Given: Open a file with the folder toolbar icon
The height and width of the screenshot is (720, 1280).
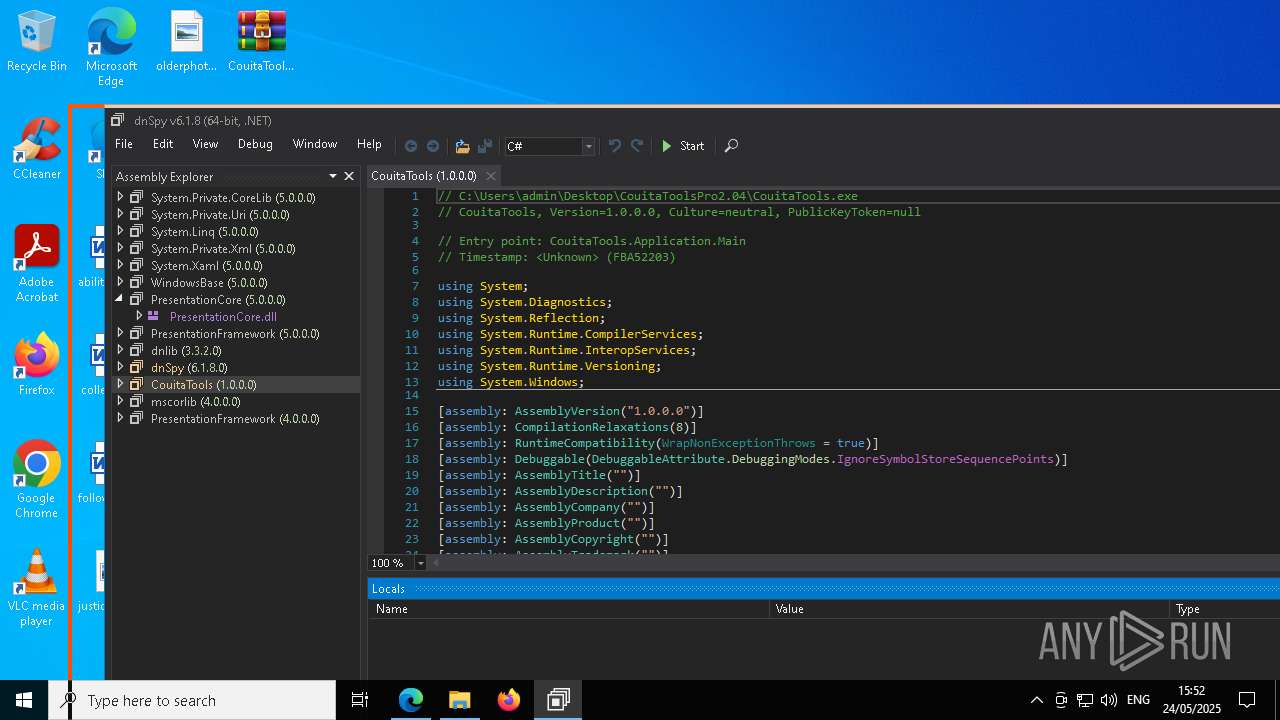Looking at the screenshot, I should [x=462, y=146].
